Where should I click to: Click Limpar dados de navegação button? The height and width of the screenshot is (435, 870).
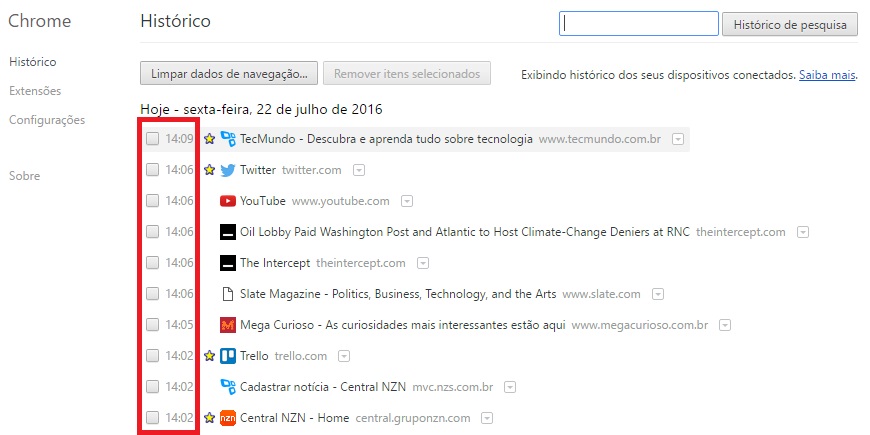(229, 73)
